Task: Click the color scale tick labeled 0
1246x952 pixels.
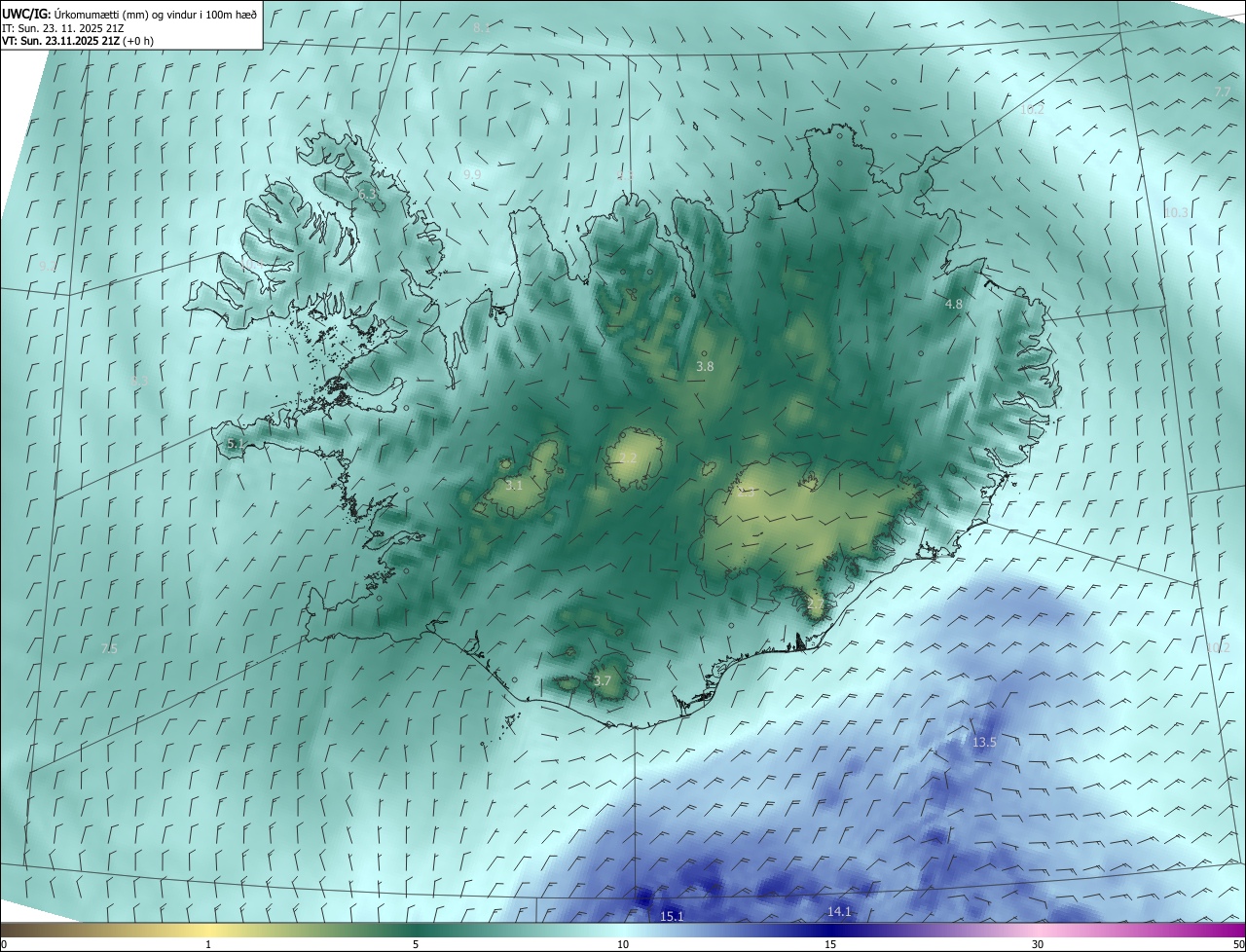Action: 4,945
